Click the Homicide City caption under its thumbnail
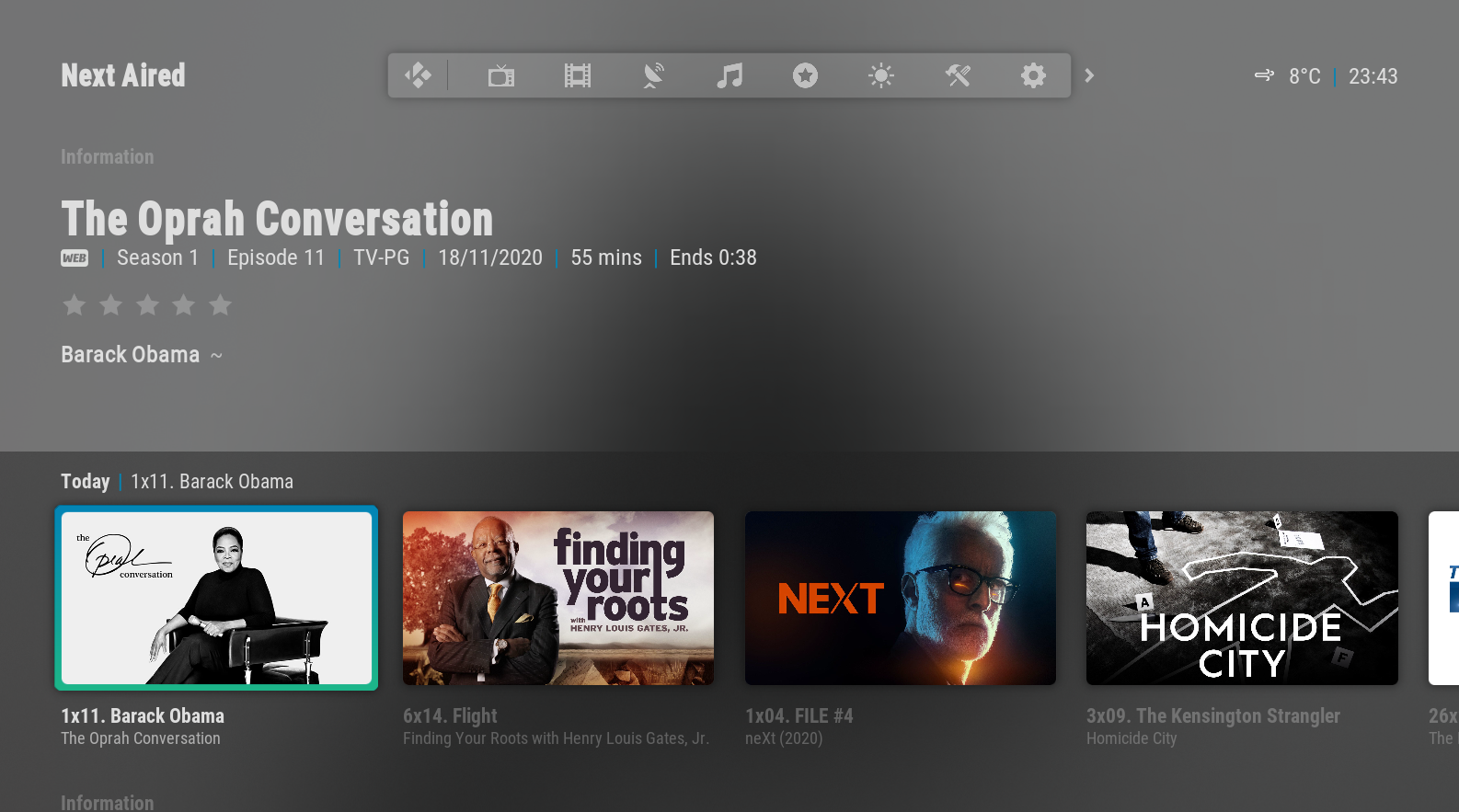Screen dimensions: 1459x812 [1132, 738]
